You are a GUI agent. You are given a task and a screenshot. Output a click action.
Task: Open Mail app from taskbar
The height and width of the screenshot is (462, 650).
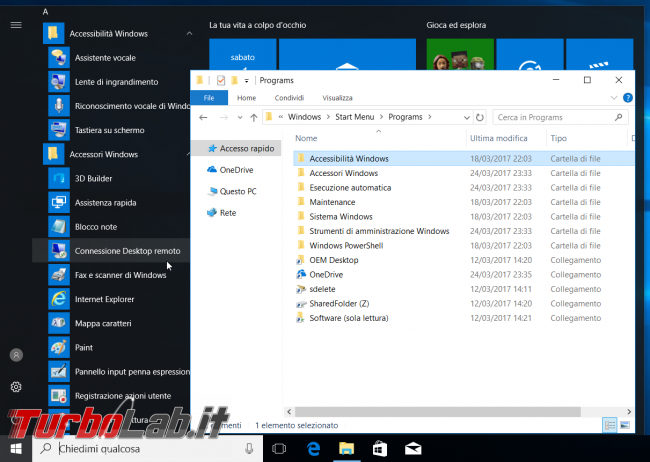coord(413,448)
